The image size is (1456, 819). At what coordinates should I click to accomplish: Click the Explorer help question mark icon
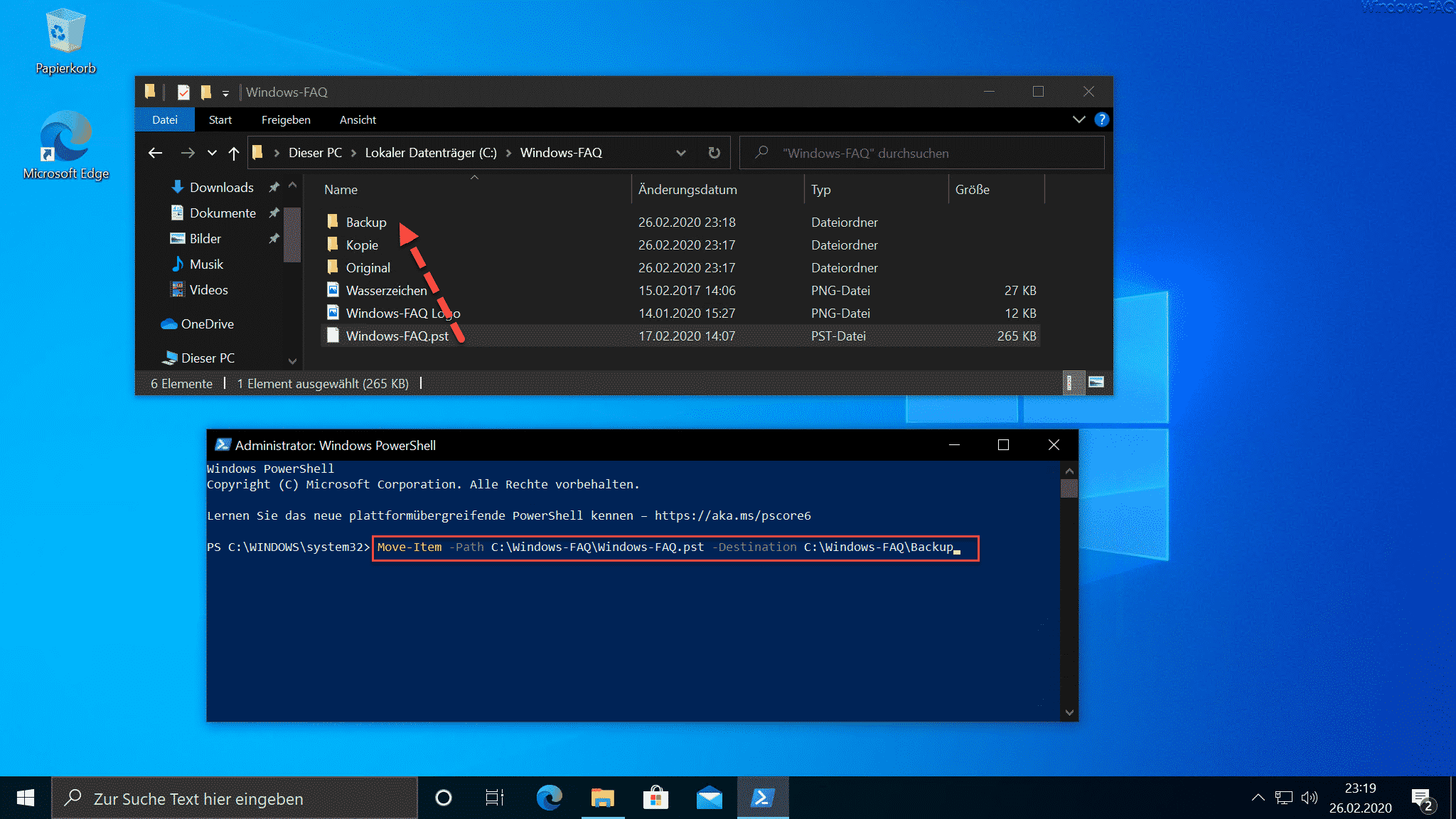[x=1101, y=119]
